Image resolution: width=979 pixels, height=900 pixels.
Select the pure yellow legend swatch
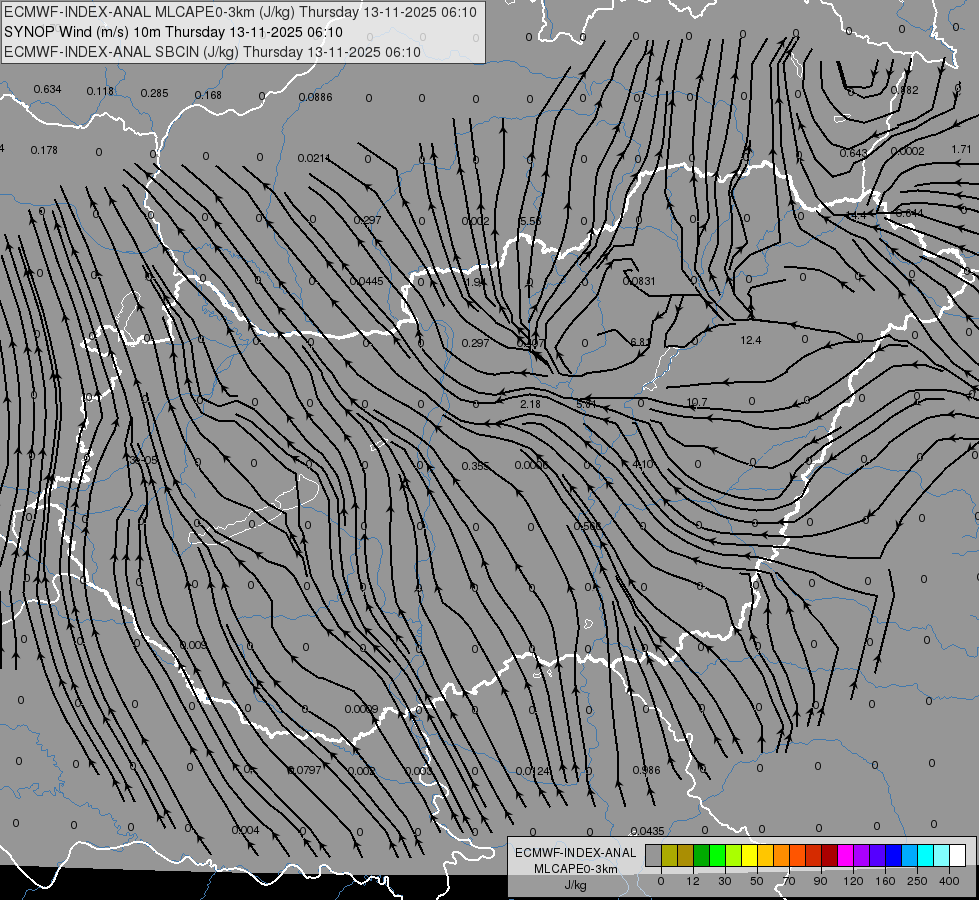pyautogui.click(x=749, y=855)
